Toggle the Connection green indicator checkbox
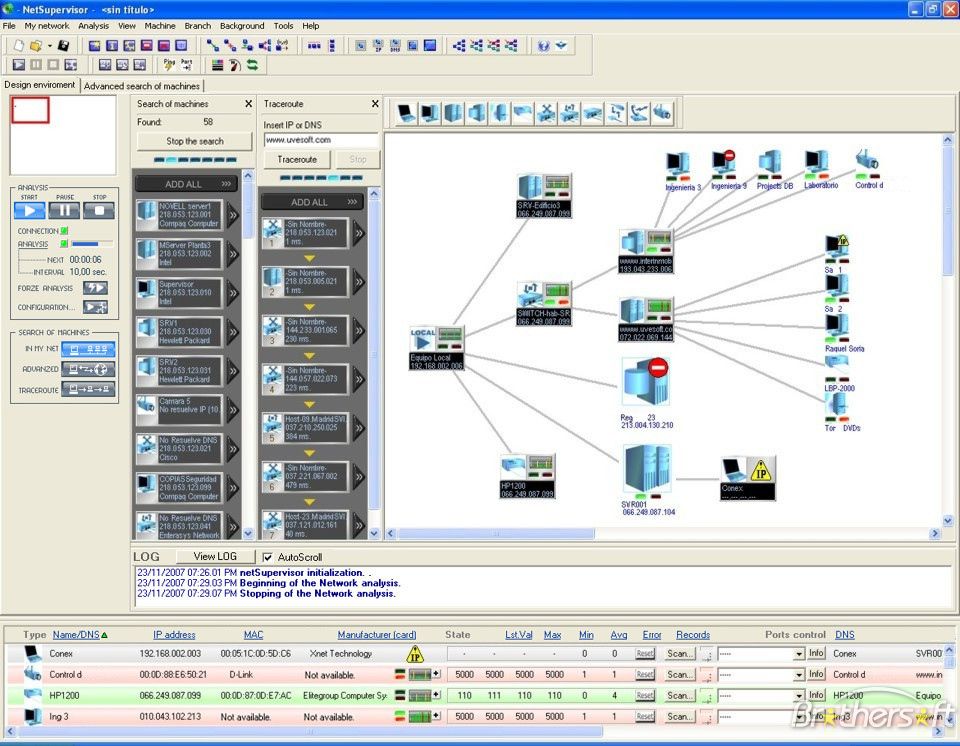Screen dimensions: 960x746 (x=64, y=231)
